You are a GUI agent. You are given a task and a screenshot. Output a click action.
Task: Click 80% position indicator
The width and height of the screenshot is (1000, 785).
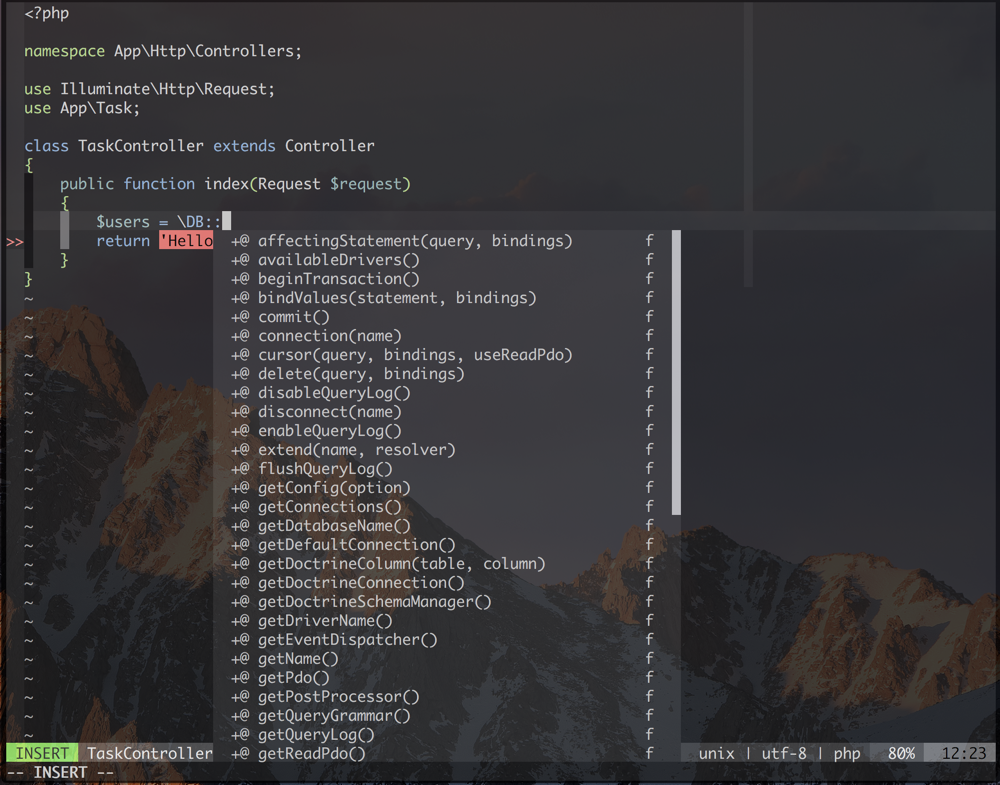point(901,754)
